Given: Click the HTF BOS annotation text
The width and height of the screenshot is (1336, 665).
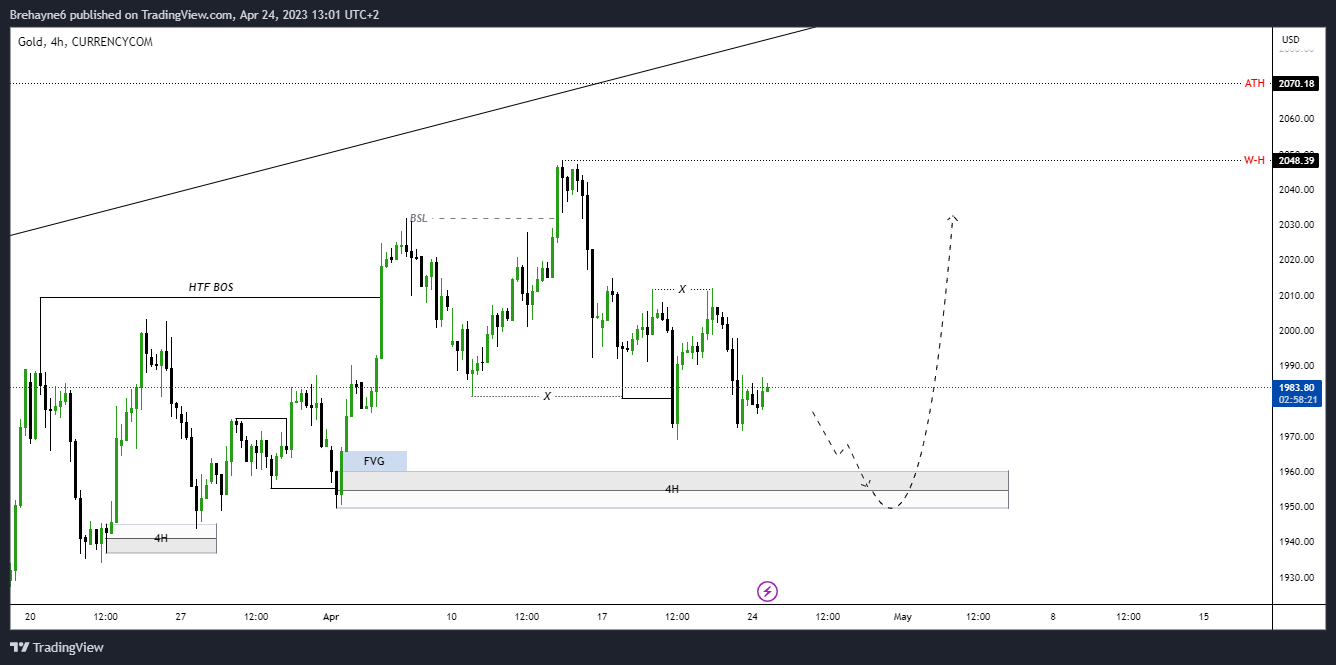Looking at the screenshot, I should [211, 287].
